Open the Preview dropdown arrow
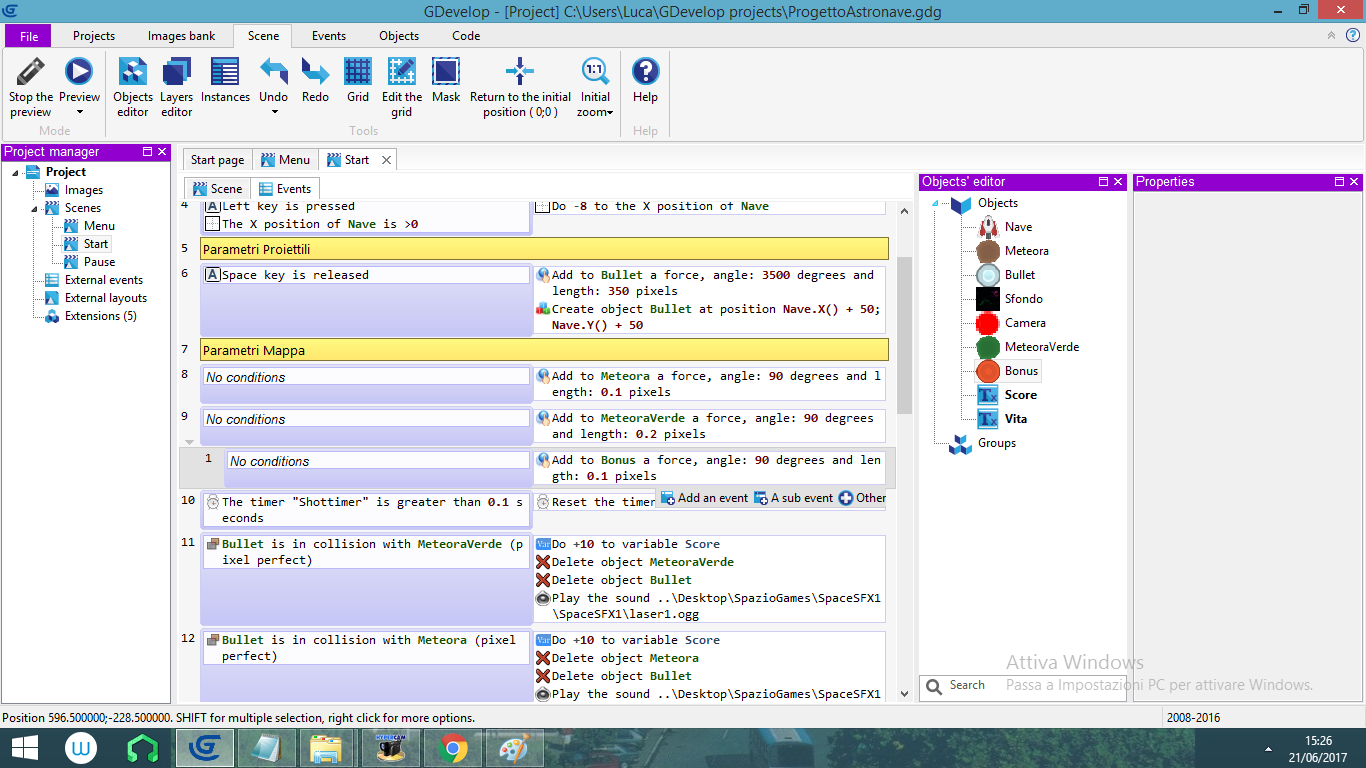This screenshot has height=768, width=1366. click(79, 113)
